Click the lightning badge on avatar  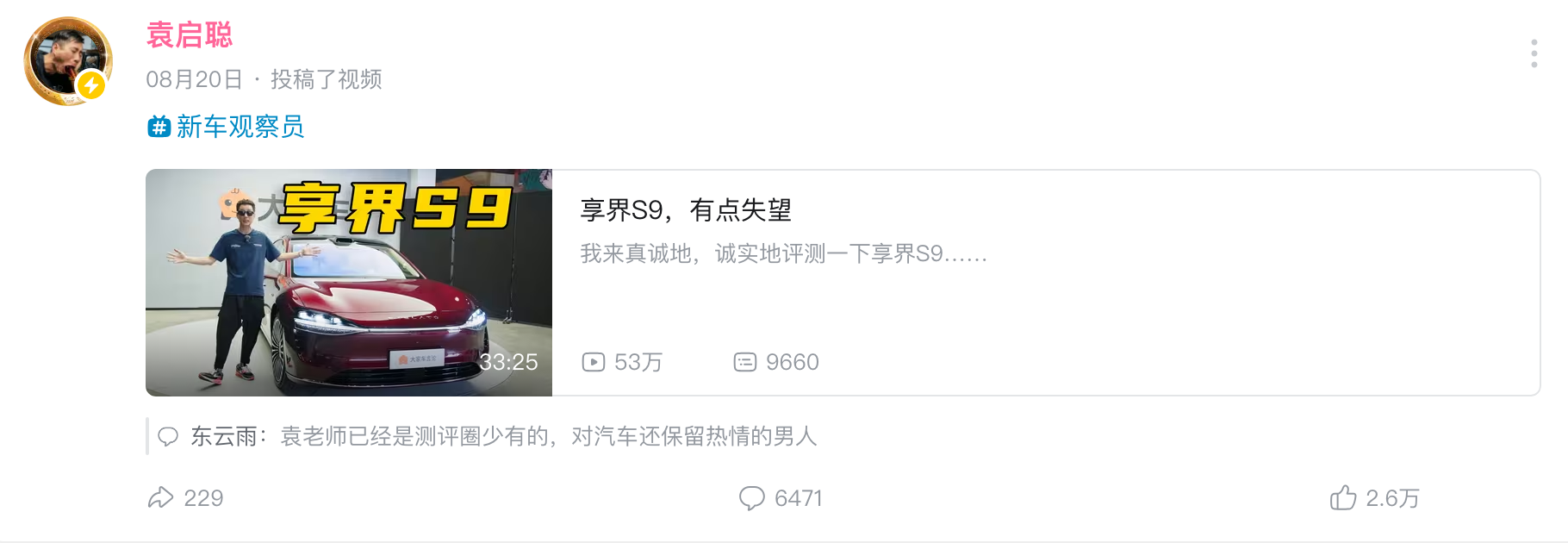pos(91,86)
